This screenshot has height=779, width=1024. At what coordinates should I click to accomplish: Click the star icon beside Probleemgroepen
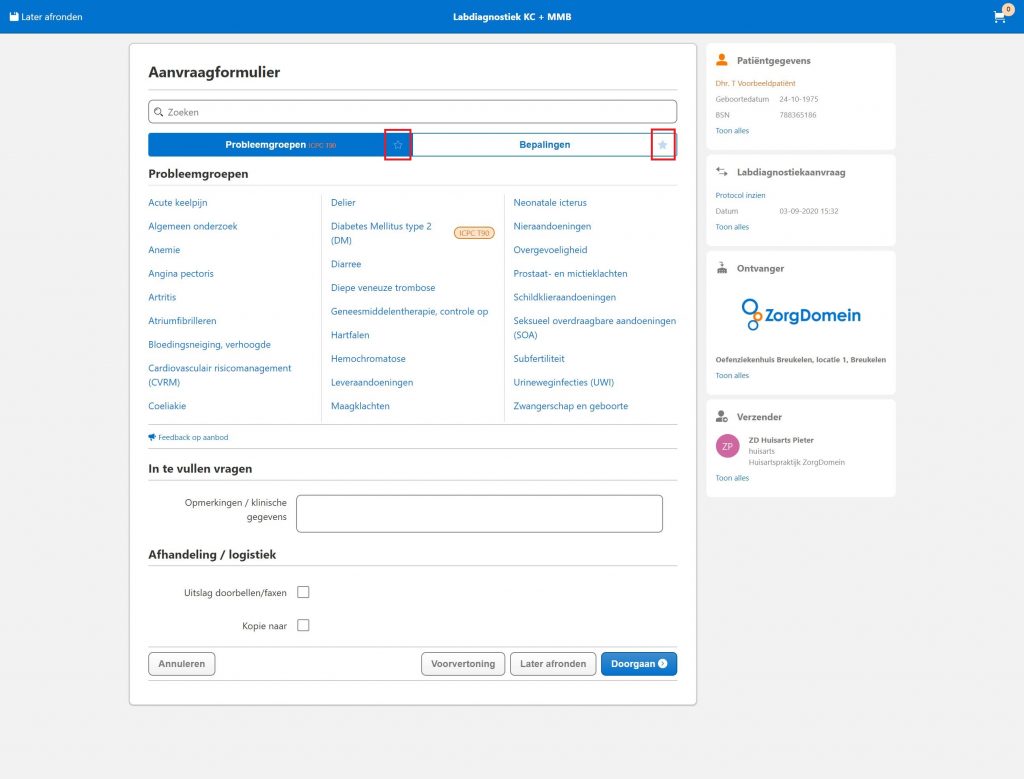(x=398, y=145)
